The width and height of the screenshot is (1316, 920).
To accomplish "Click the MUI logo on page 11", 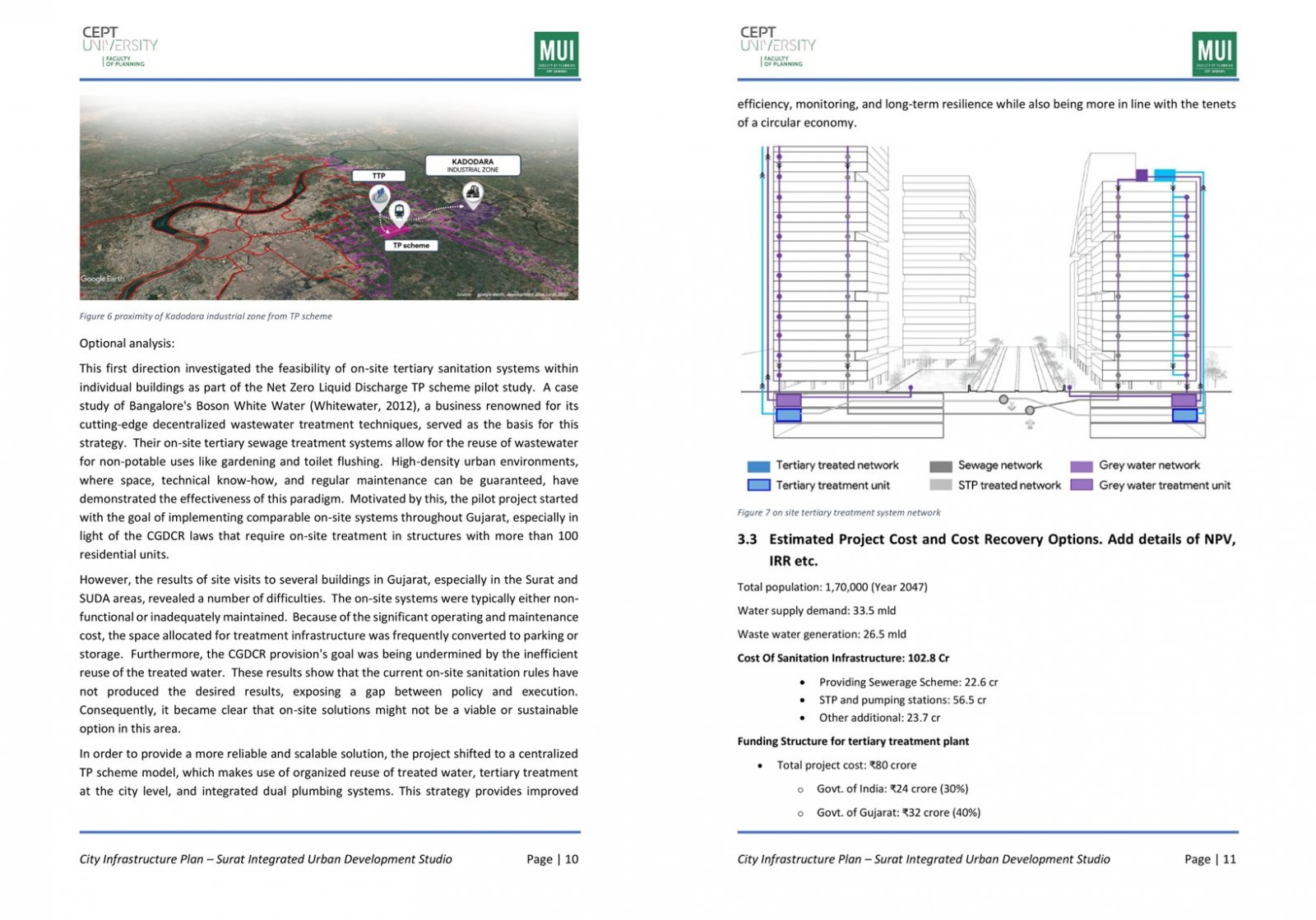I will tap(1214, 53).
